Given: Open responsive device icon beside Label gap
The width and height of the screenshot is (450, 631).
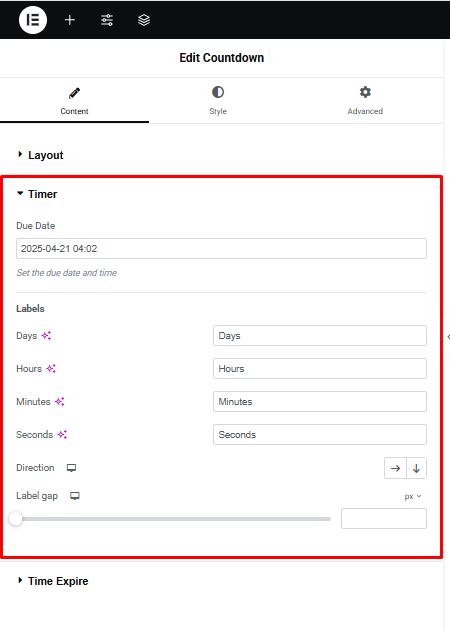Looking at the screenshot, I should [75, 496].
